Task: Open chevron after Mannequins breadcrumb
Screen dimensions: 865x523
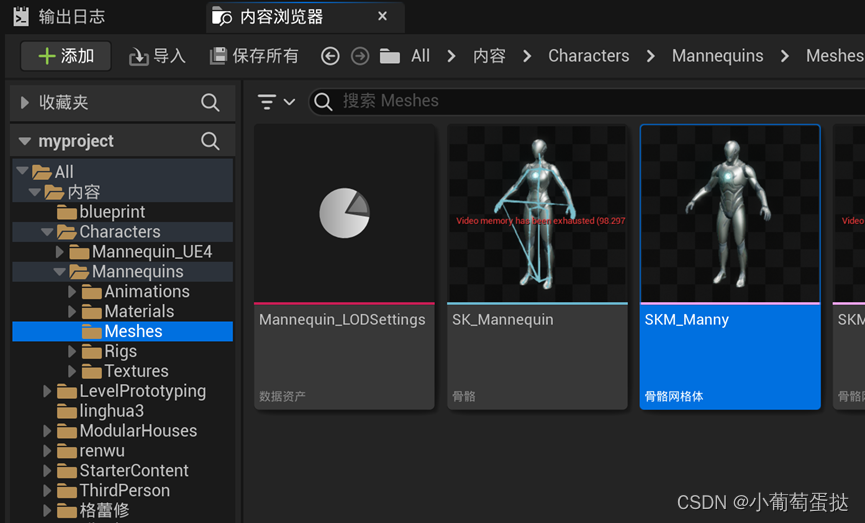Action: coord(784,56)
